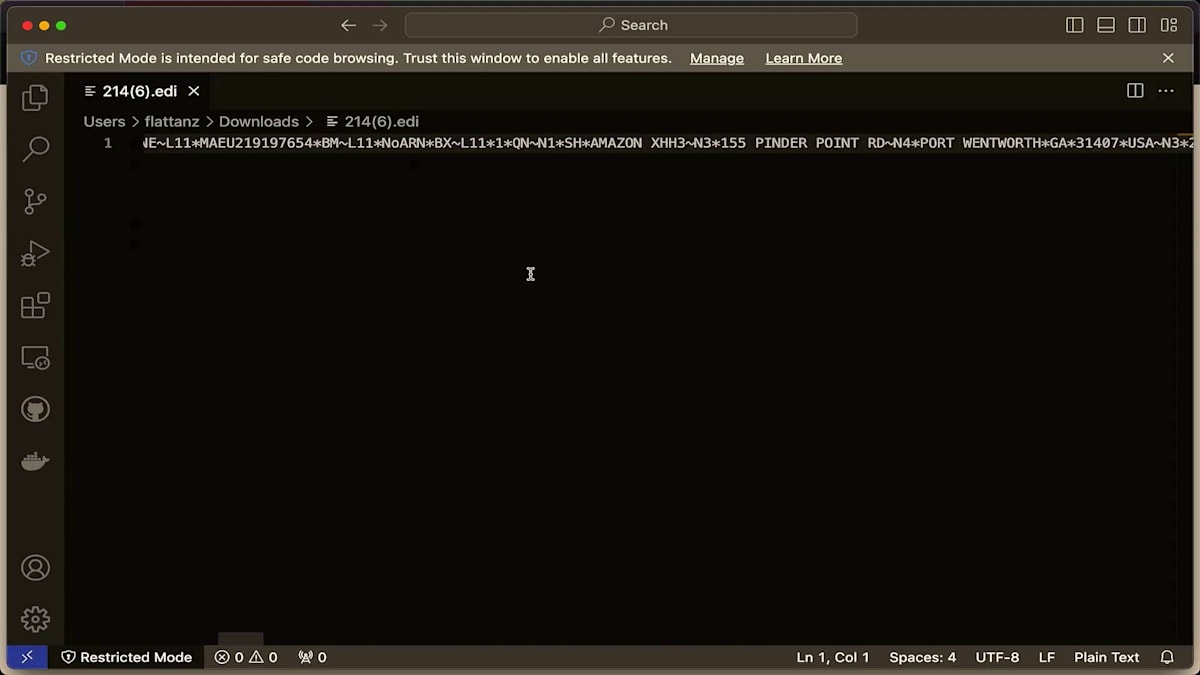Image resolution: width=1200 pixels, height=675 pixels.
Task: Click in the EDI text on line 1
Action: [x=667, y=143]
